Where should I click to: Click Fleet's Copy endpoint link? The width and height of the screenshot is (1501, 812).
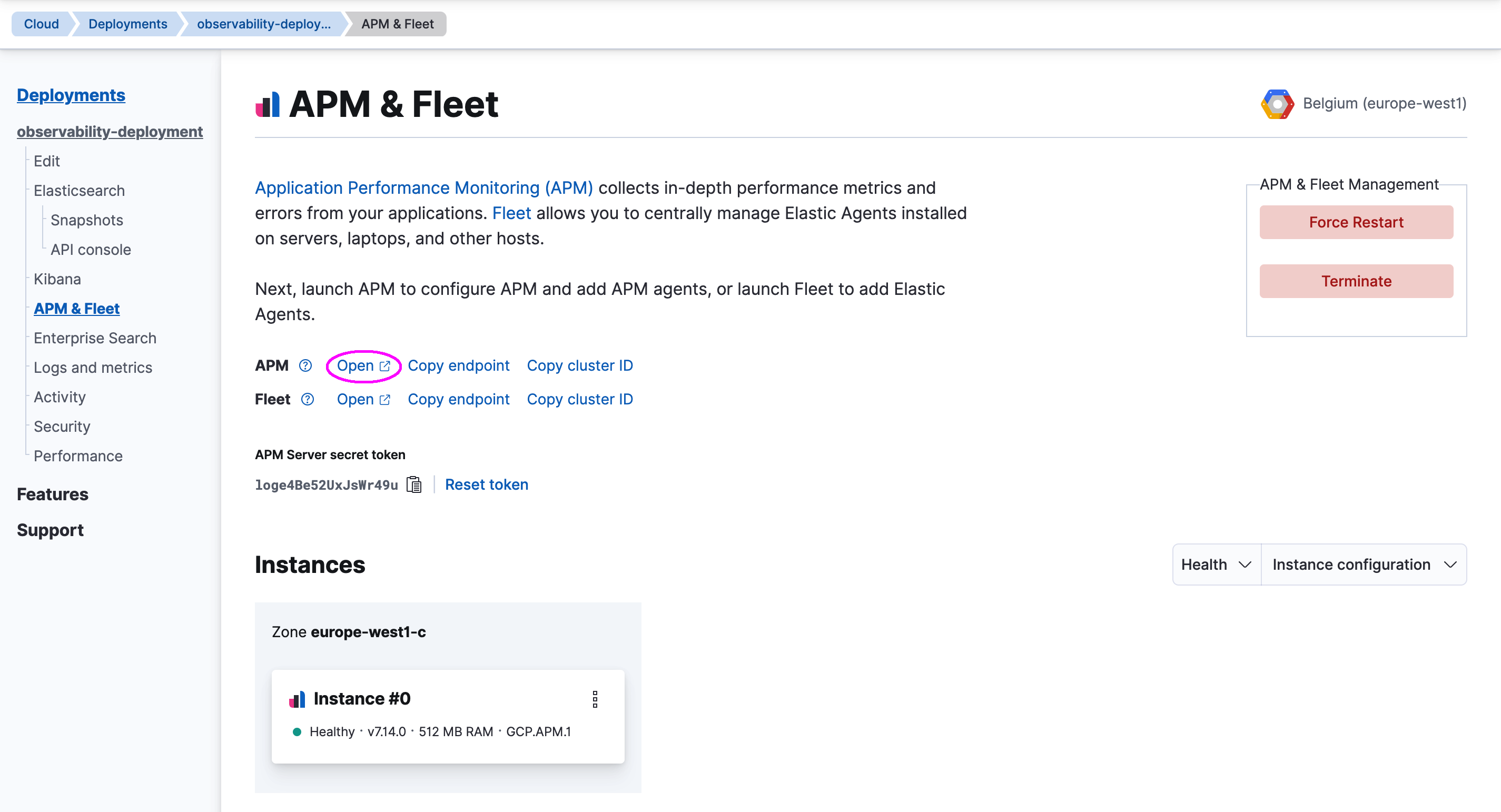(x=458, y=399)
